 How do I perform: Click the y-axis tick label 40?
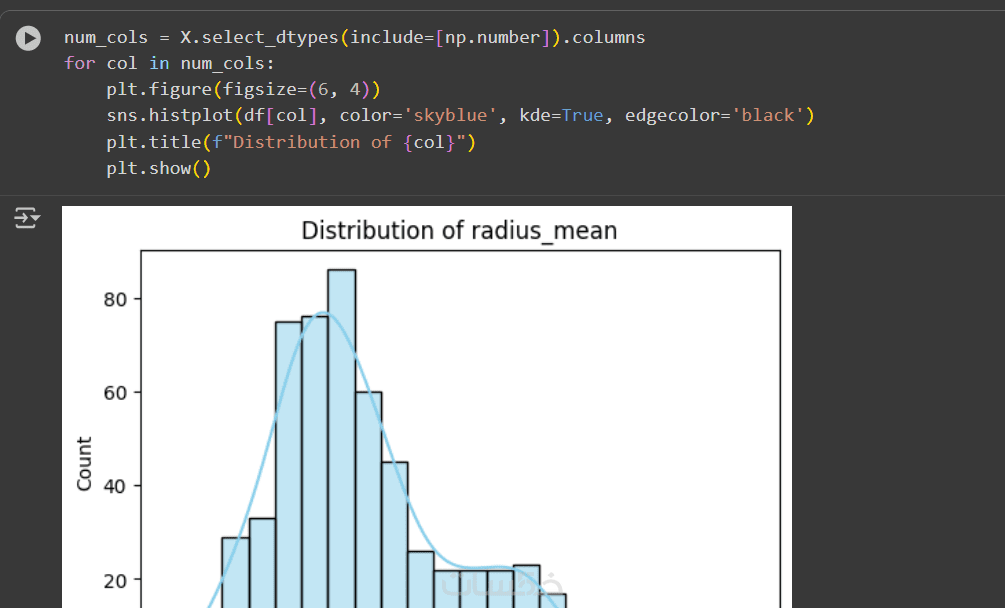pos(115,486)
